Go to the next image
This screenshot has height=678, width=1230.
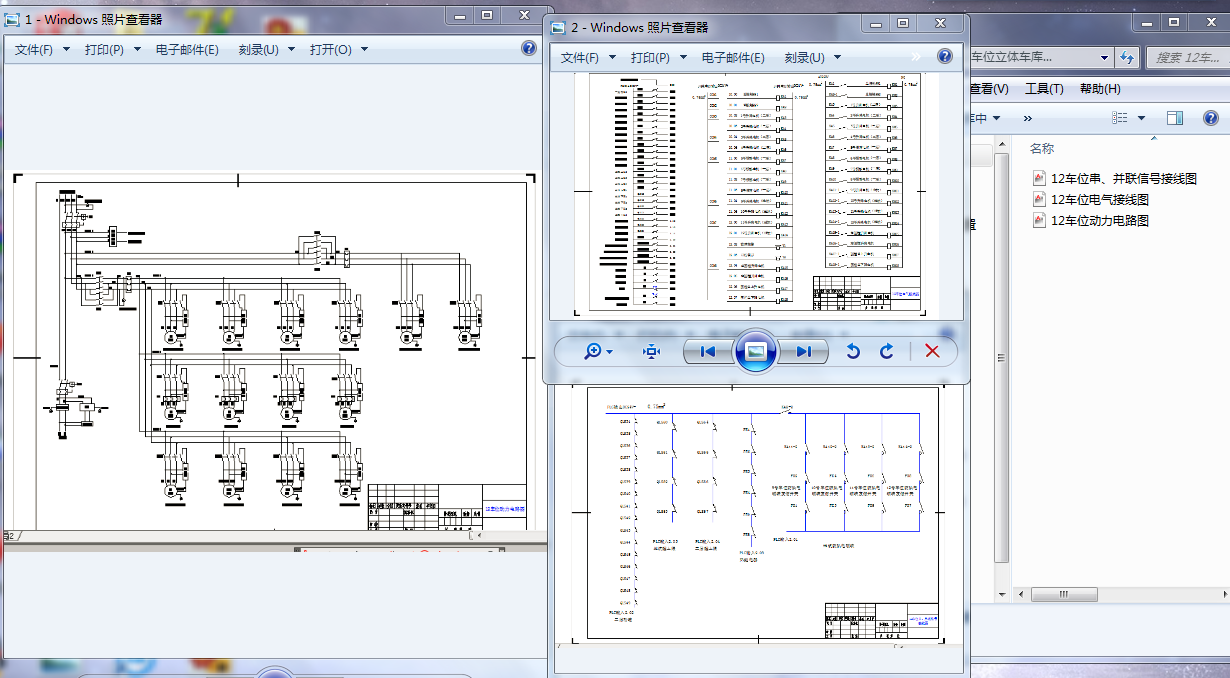click(x=804, y=351)
